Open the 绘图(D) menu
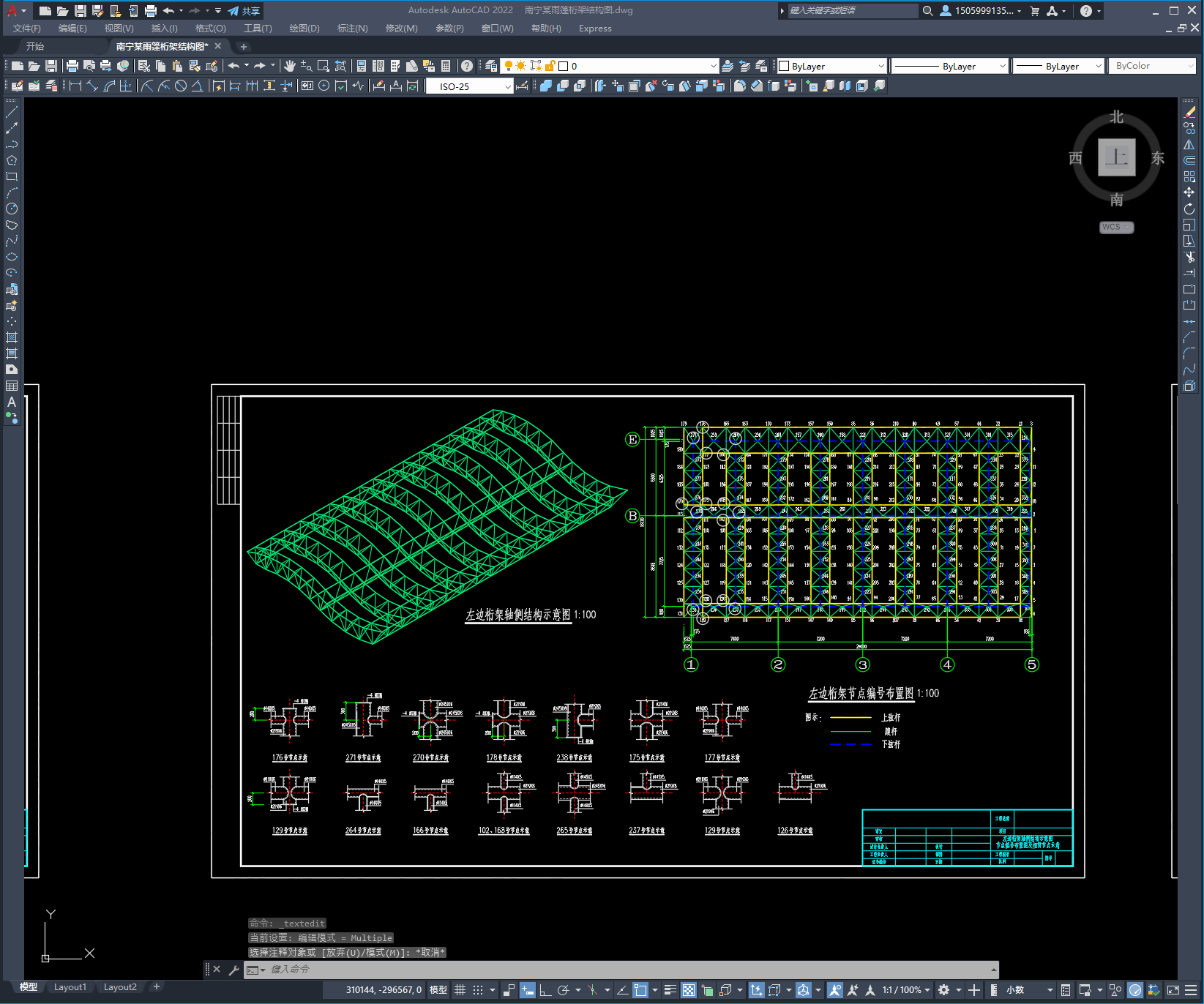 (x=304, y=29)
